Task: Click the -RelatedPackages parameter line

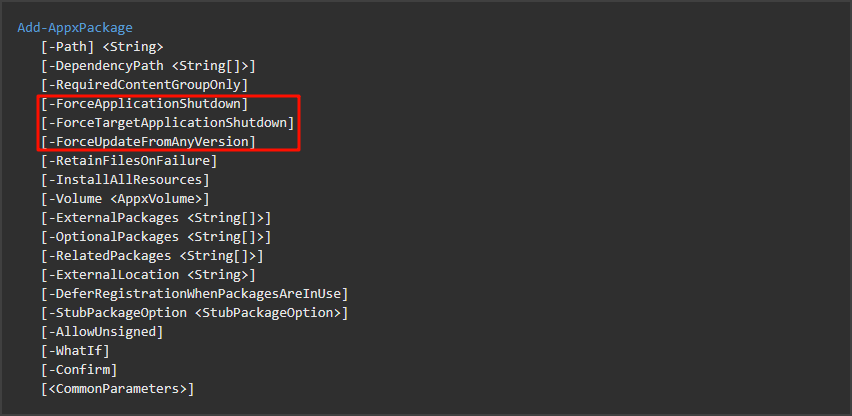Action: coord(152,256)
